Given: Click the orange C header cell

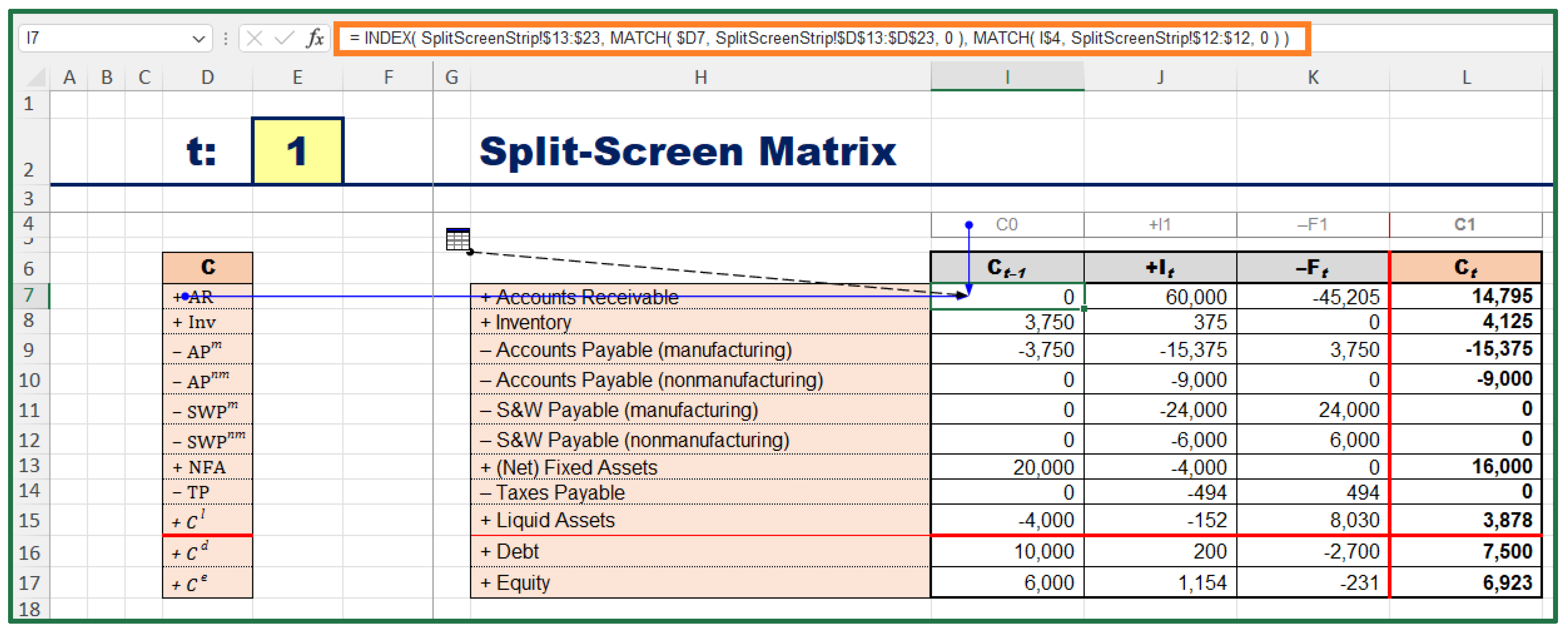Looking at the screenshot, I should 207,267.
